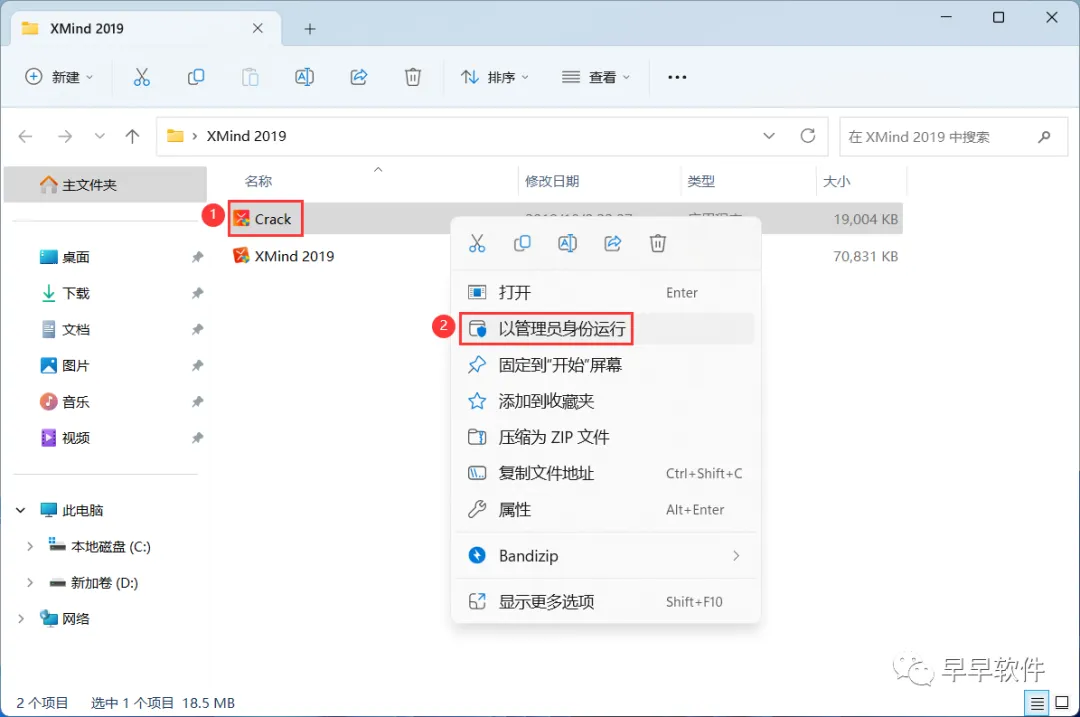Select 压缩为 ZIP 文件
The width and height of the screenshot is (1080, 717).
[x=606, y=437]
